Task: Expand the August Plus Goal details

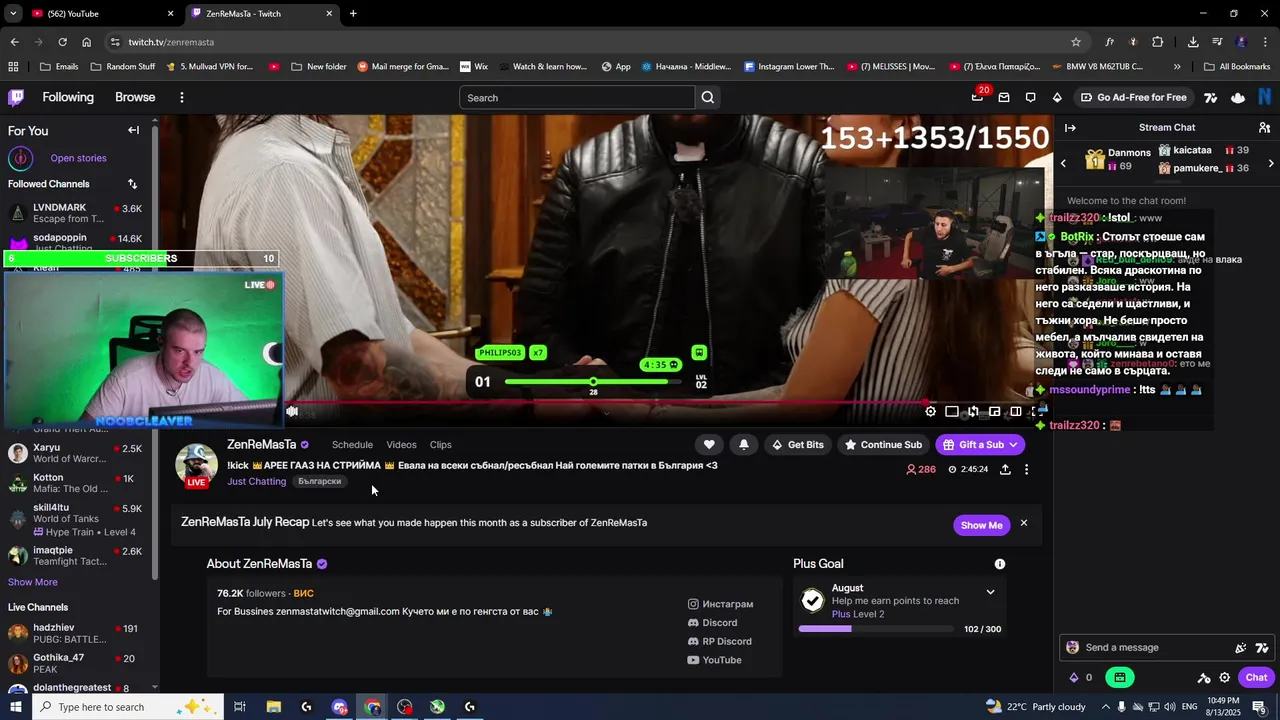Action: (x=990, y=592)
